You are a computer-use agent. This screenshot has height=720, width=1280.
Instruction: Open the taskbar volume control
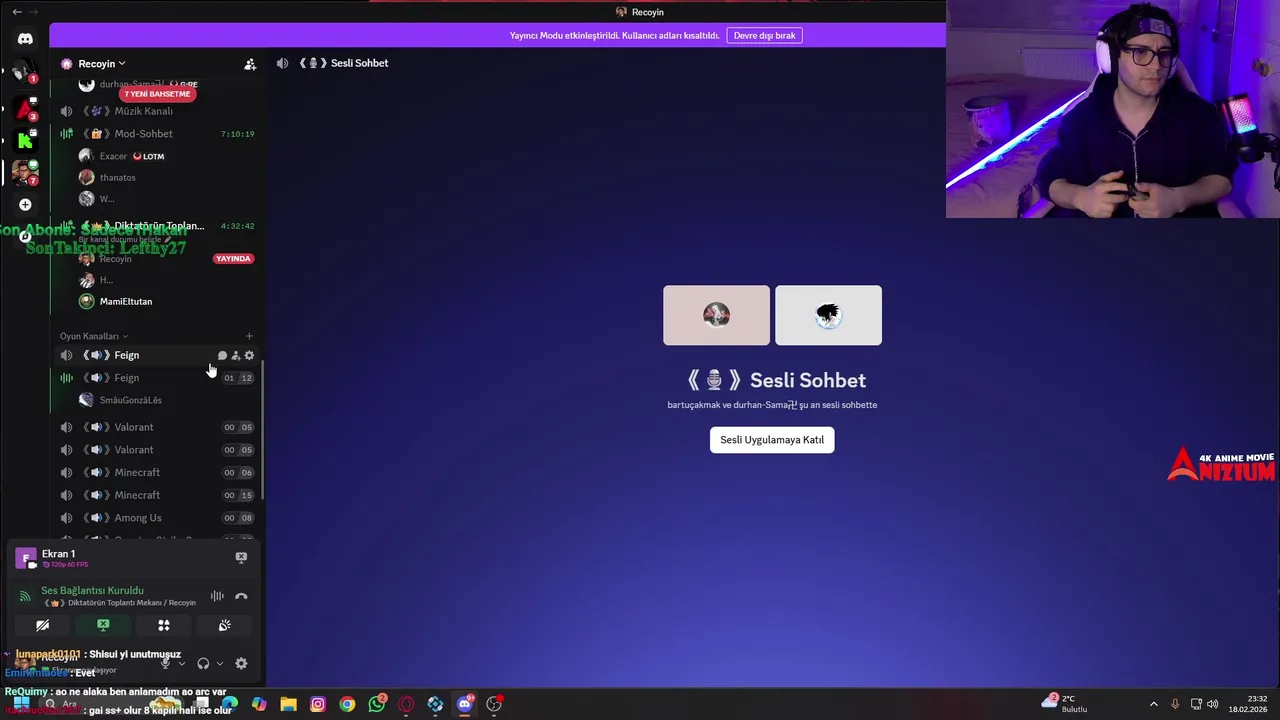(x=1213, y=704)
